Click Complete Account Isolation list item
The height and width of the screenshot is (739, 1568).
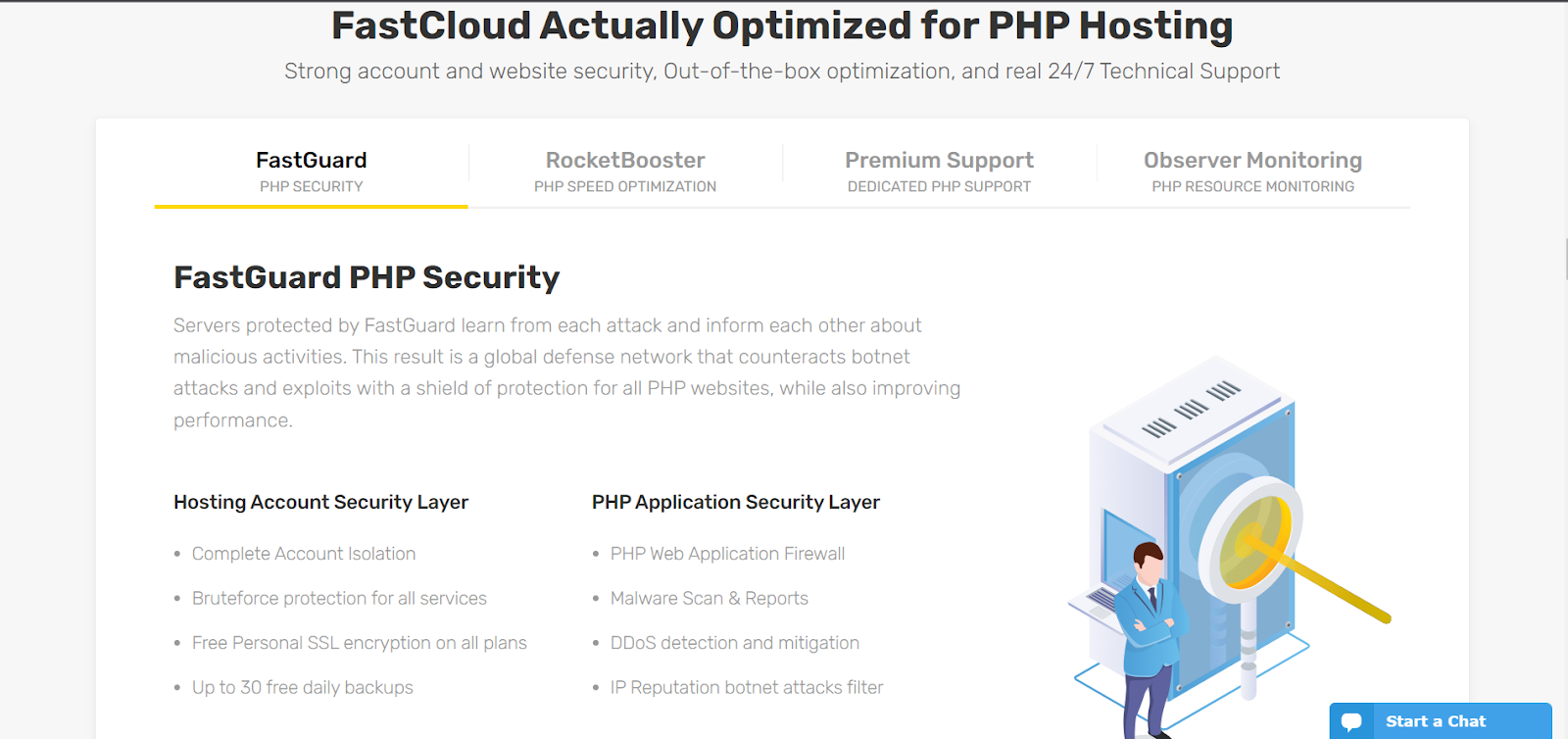(304, 554)
